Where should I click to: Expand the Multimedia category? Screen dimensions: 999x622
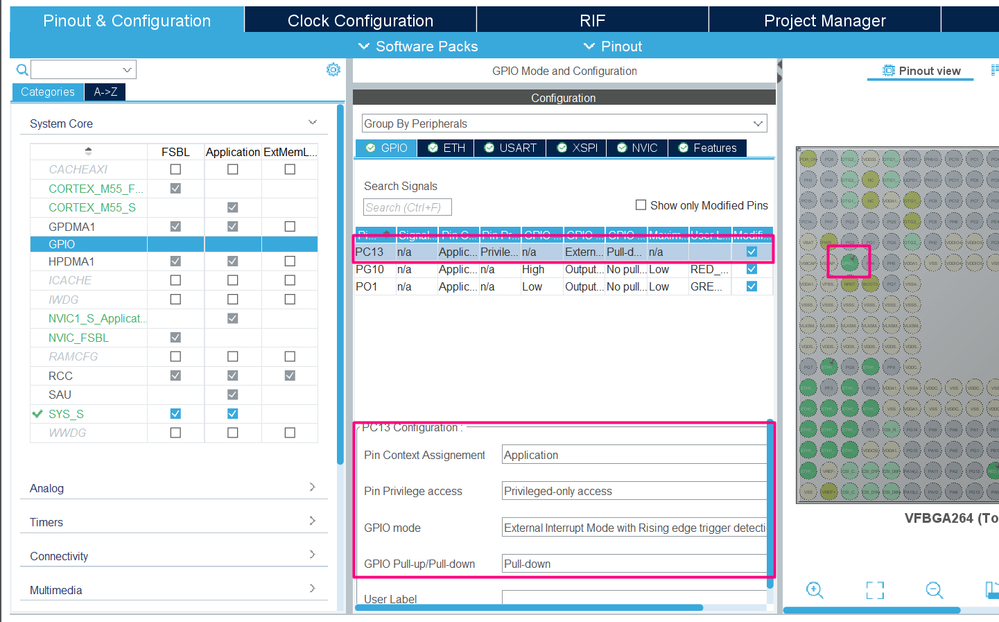point(312,588)
